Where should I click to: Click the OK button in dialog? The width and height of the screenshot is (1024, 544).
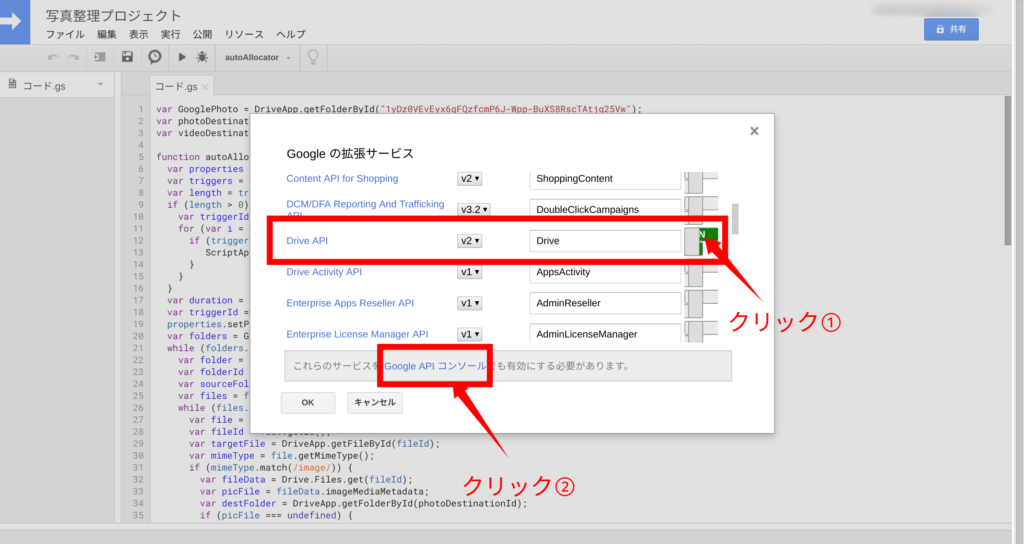pos(308,403)
